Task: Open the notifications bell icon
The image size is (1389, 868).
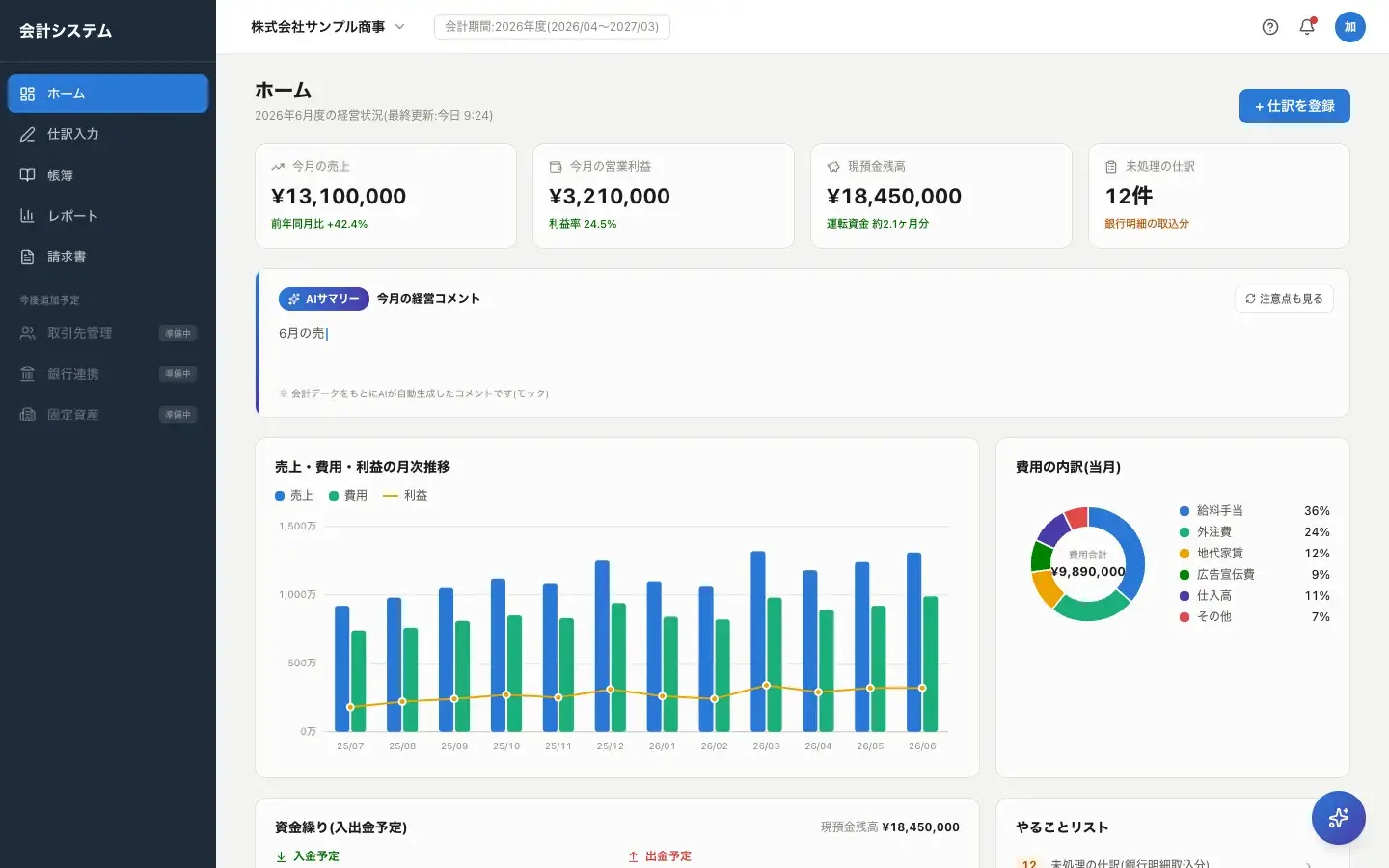Action: [x=1307, y=27]
